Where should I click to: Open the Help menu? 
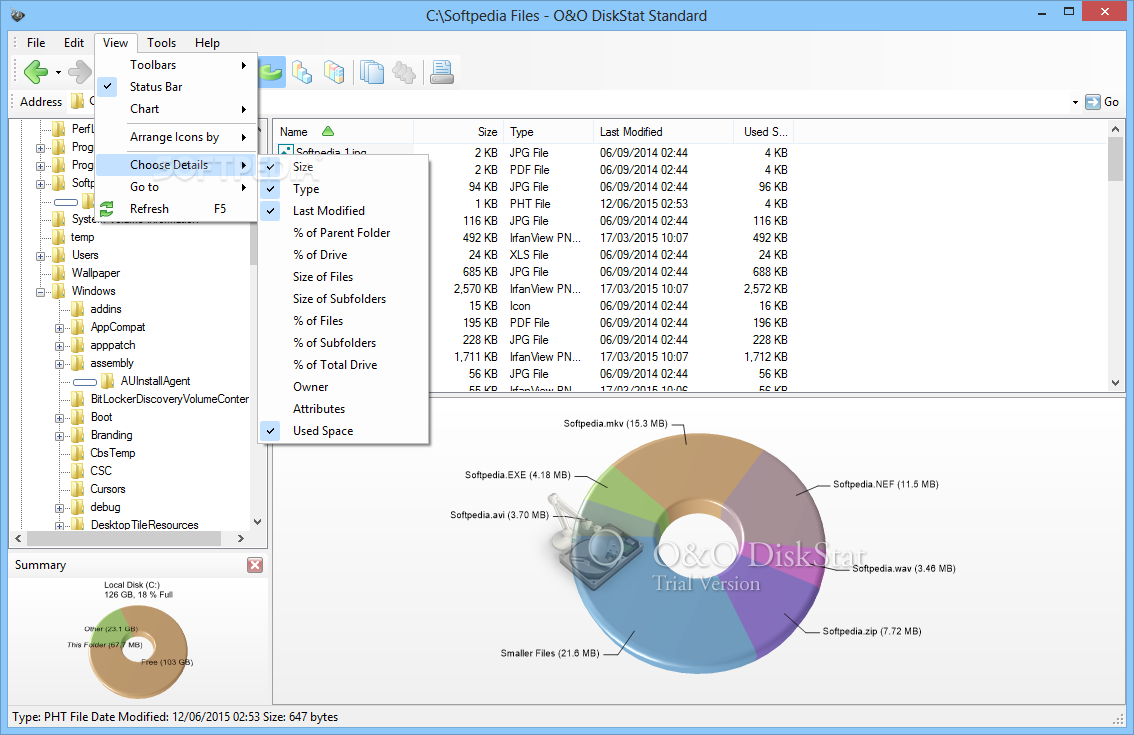coord(207,43)
